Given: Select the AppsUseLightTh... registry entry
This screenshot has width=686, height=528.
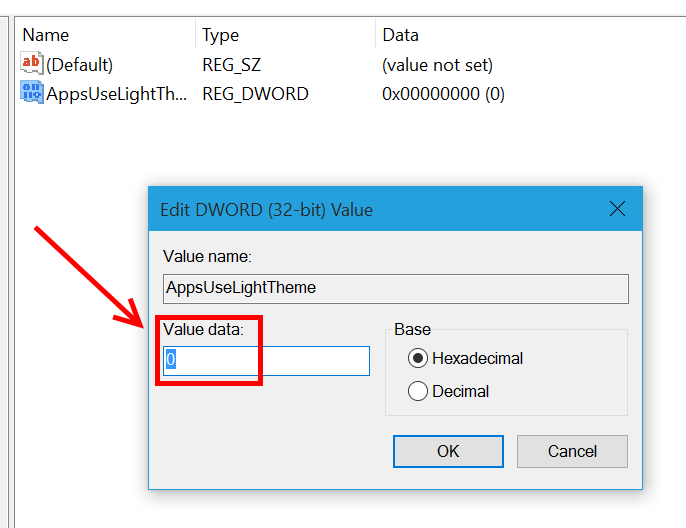Looking at the screenshot, I should tap(116, 94).
